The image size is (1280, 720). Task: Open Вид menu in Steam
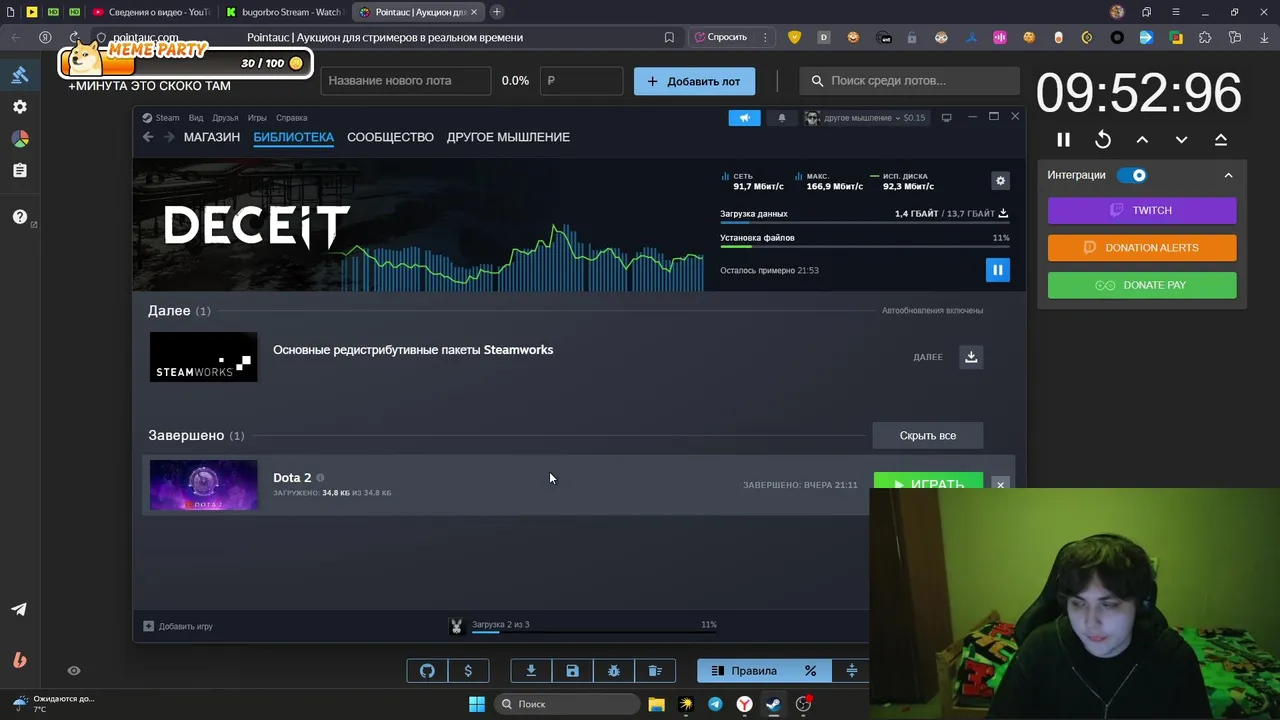tap(196, 118)
